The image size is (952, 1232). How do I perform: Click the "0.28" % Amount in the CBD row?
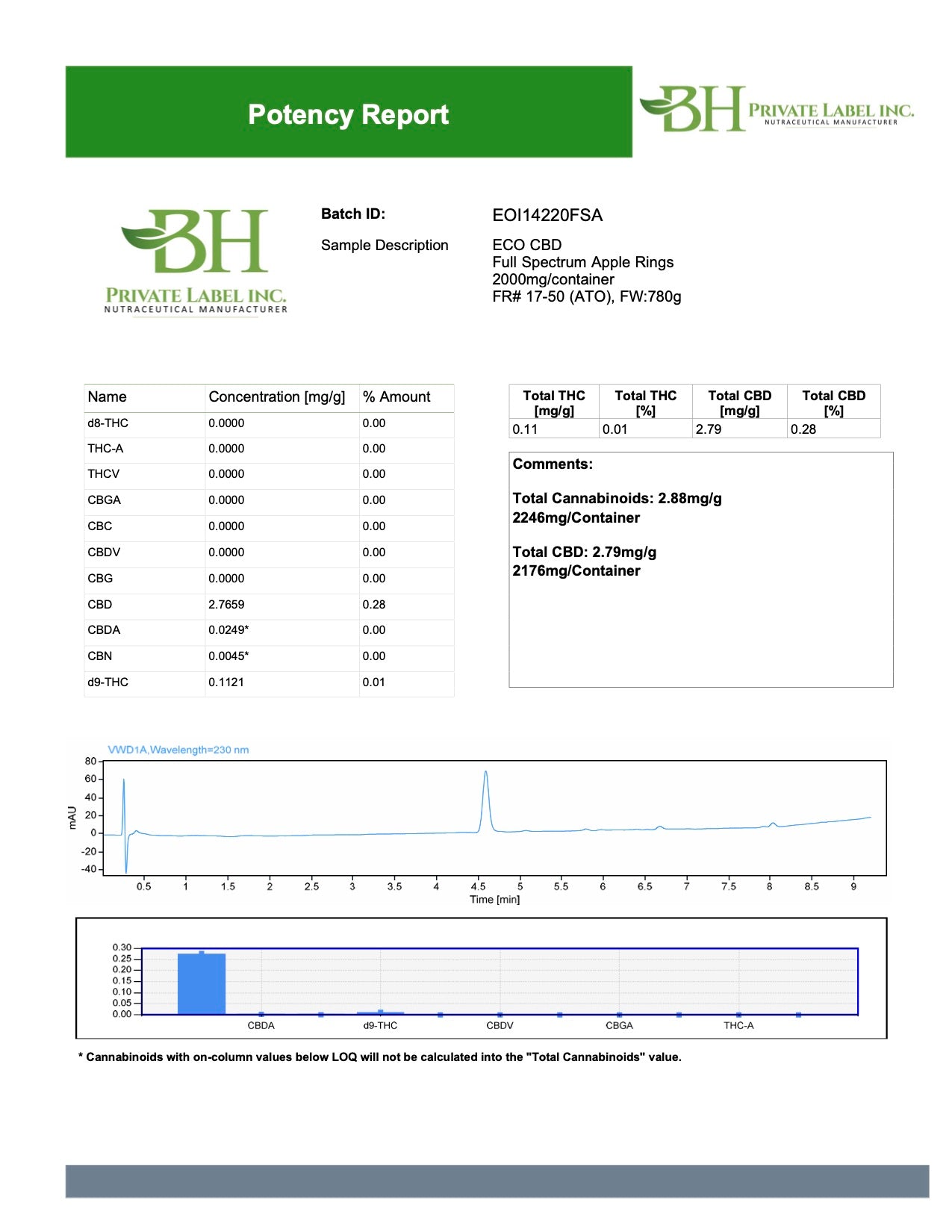click(x=374, y=604)
